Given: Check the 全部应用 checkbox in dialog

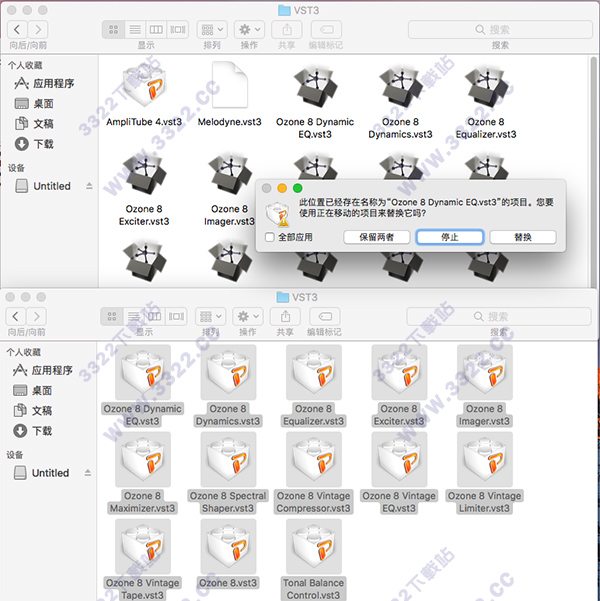Looking at the screenshot, I should (x=270, y=237).
